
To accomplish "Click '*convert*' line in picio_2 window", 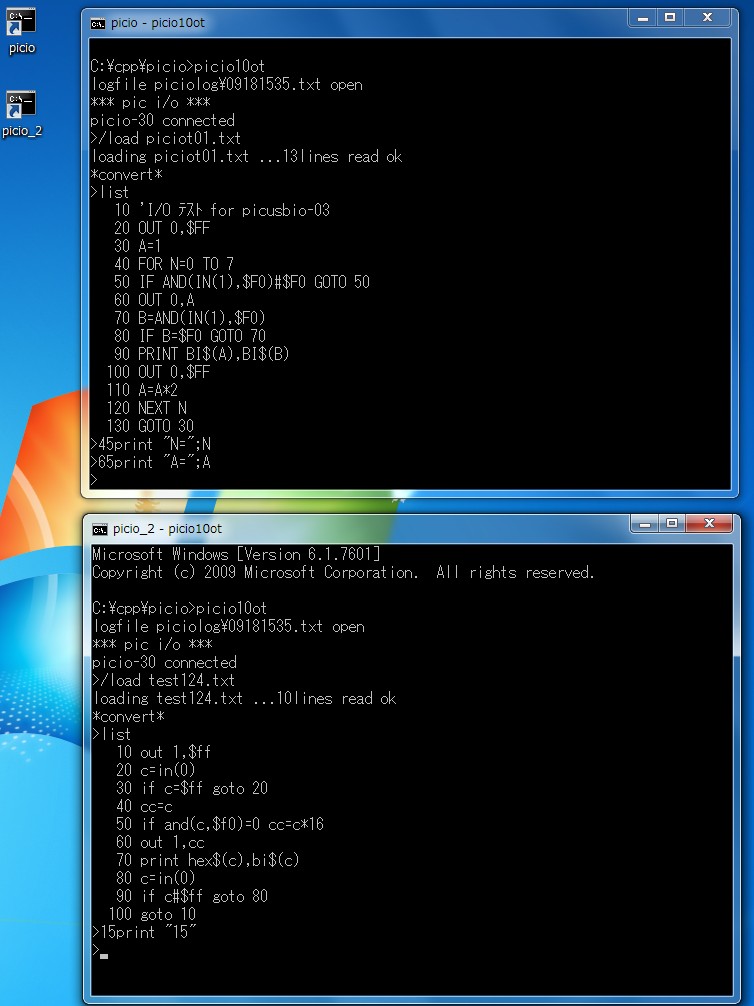I will coord(128,716).
